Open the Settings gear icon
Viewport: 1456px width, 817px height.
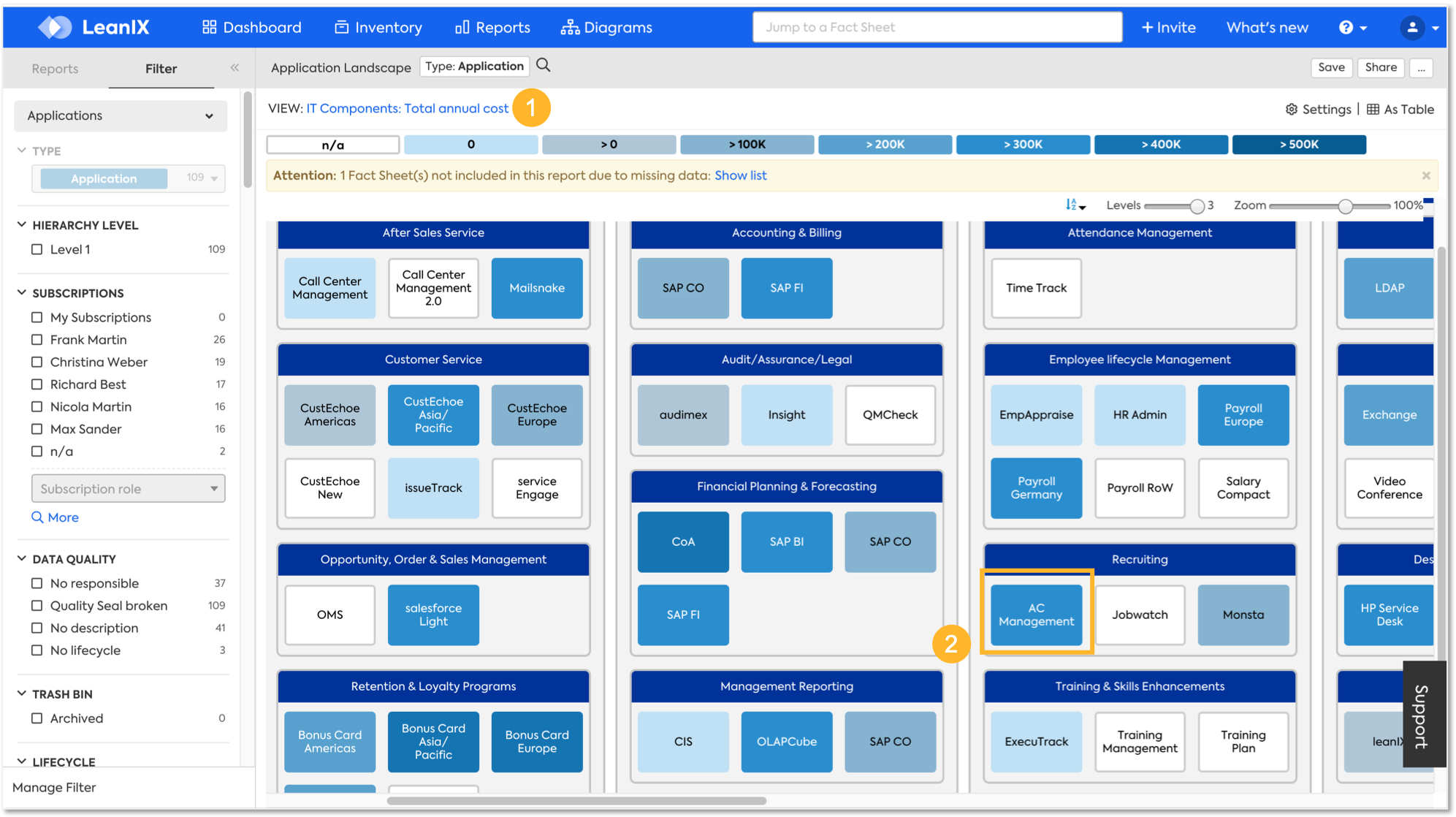tap(1291, 110)
